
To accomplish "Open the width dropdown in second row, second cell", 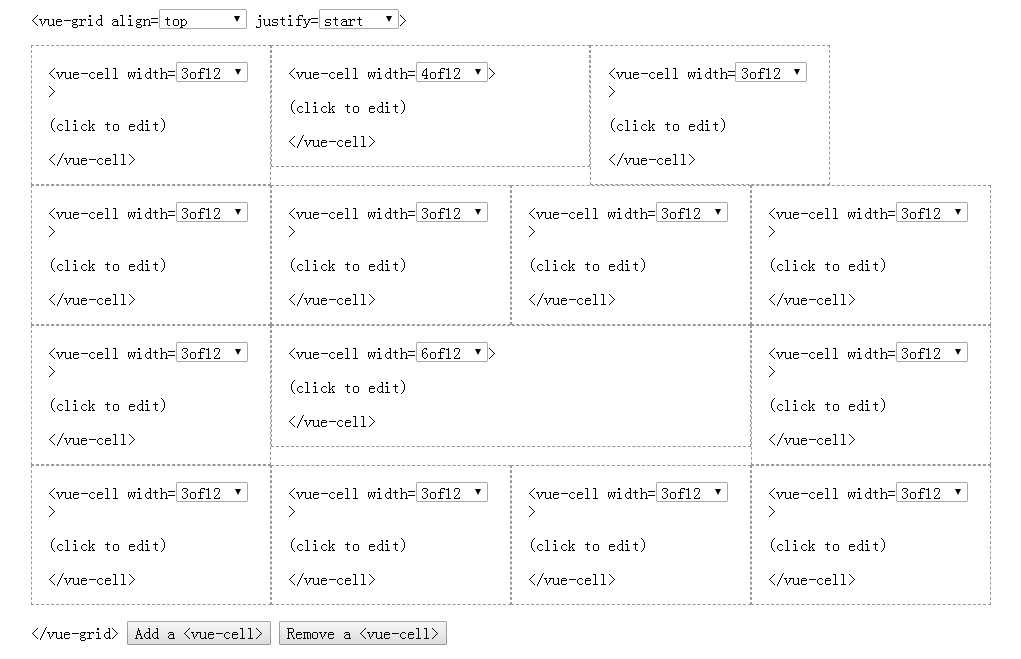I will [452, 212].
